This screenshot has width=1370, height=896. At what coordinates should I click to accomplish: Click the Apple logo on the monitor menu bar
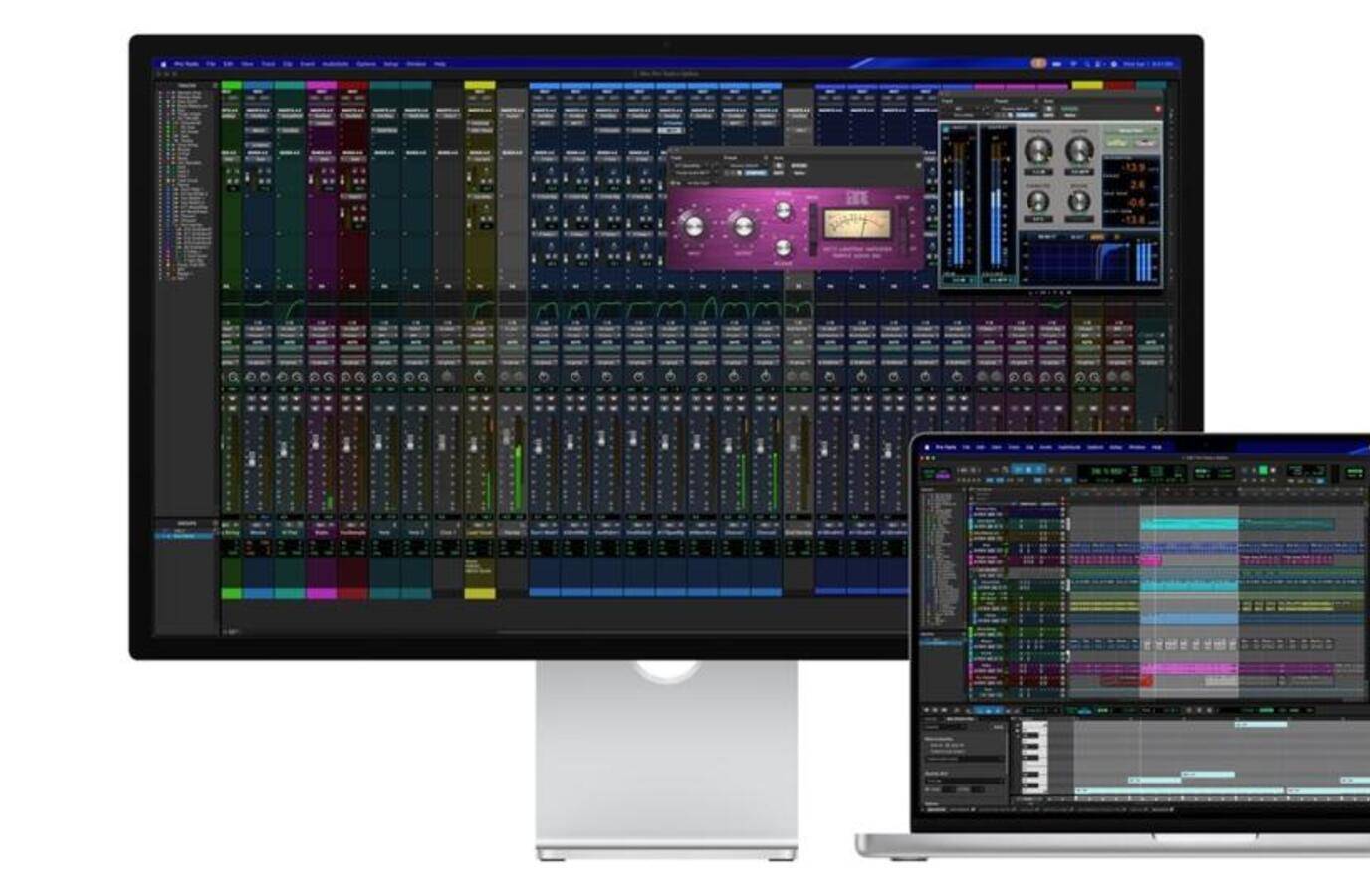click(x=164, y=64)
